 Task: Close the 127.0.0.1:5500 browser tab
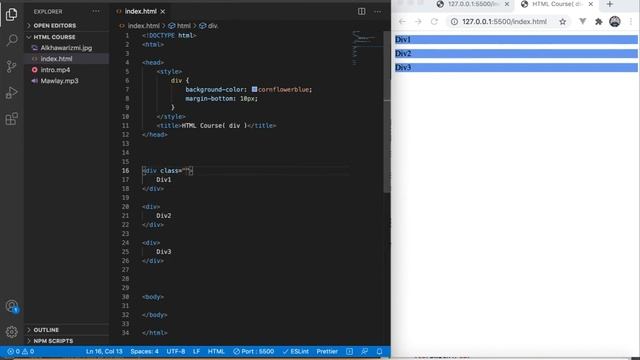507,4
